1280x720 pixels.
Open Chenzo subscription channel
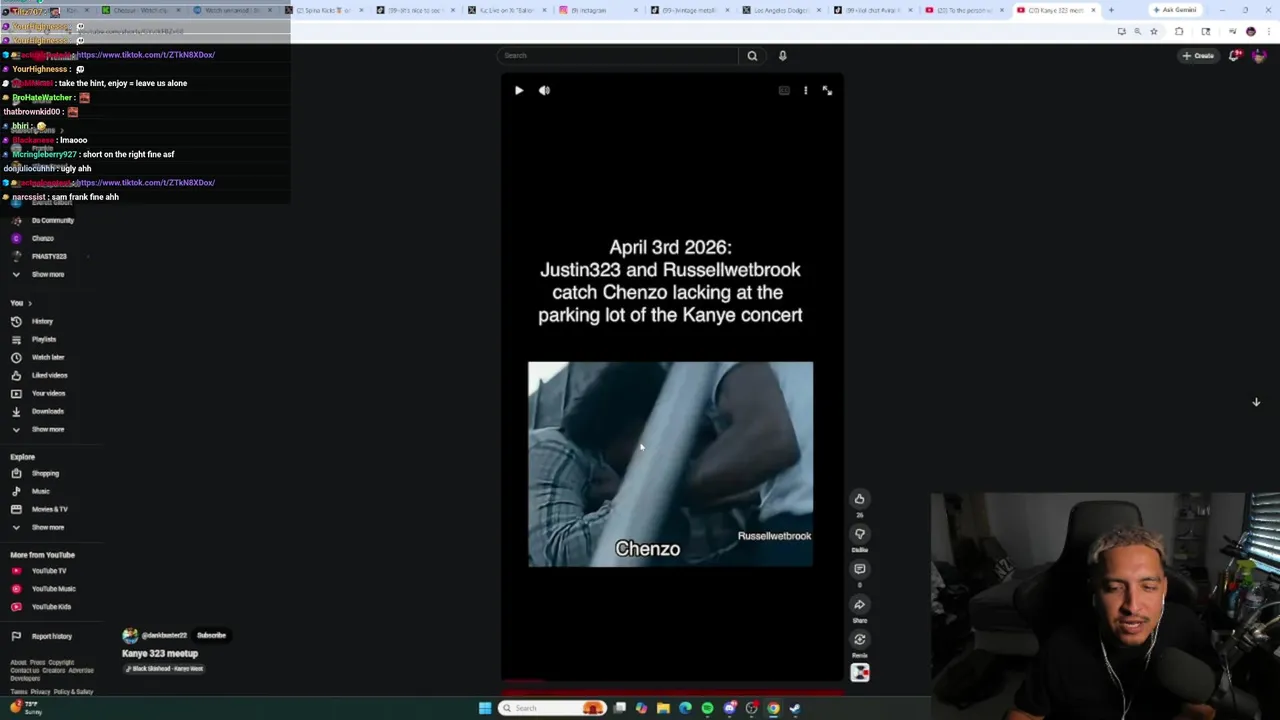point(42,238)
